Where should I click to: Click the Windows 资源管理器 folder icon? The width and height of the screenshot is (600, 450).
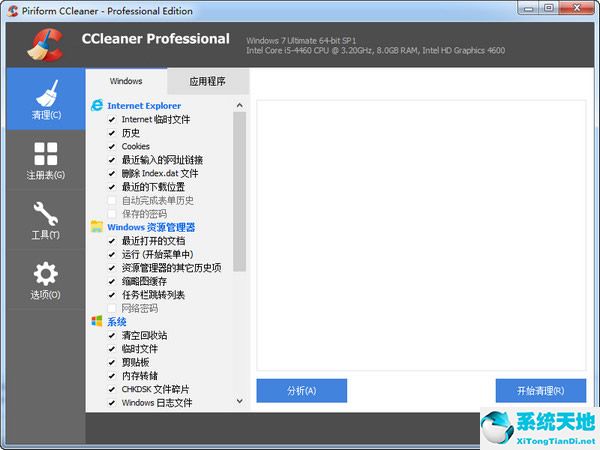[x=97, y=227]
